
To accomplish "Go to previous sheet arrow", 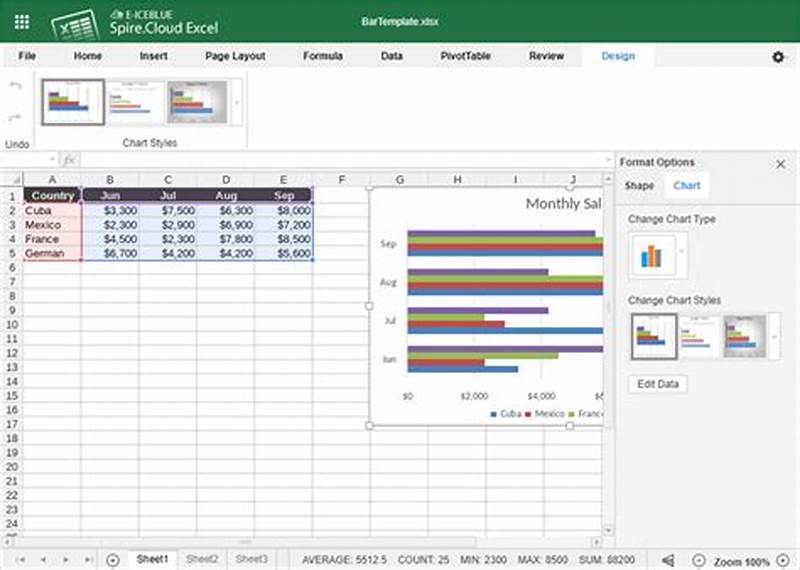I will (x=43, y=560).
